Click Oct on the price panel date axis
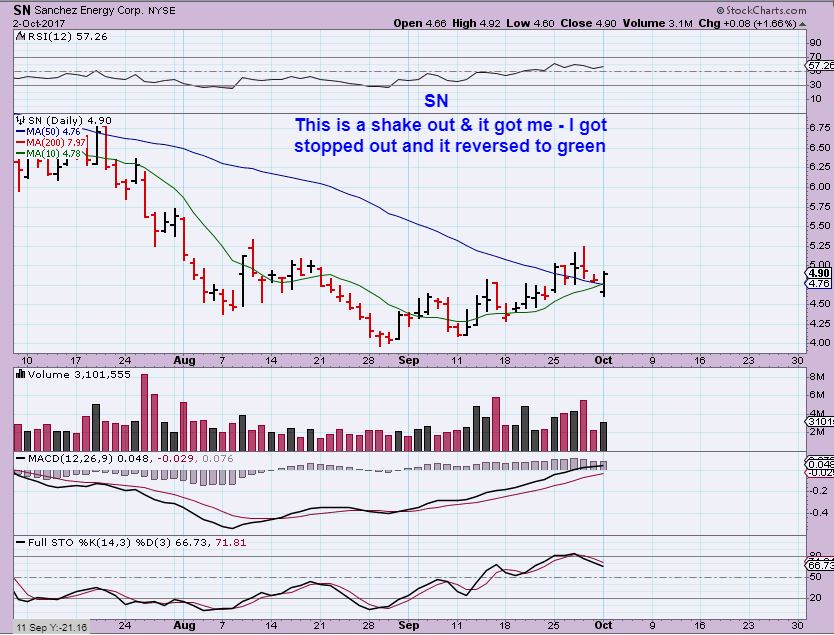Screen dimensions: 834x635 pos(603,360)
